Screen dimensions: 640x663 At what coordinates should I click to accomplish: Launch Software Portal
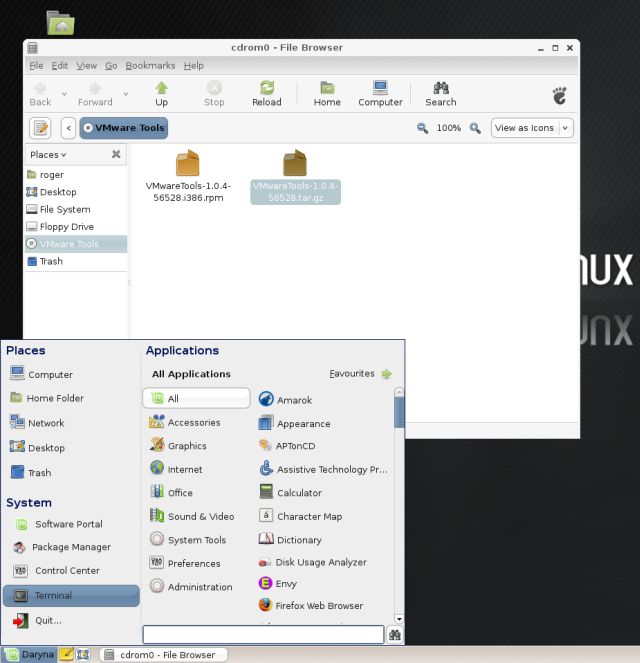pos(58,524)
